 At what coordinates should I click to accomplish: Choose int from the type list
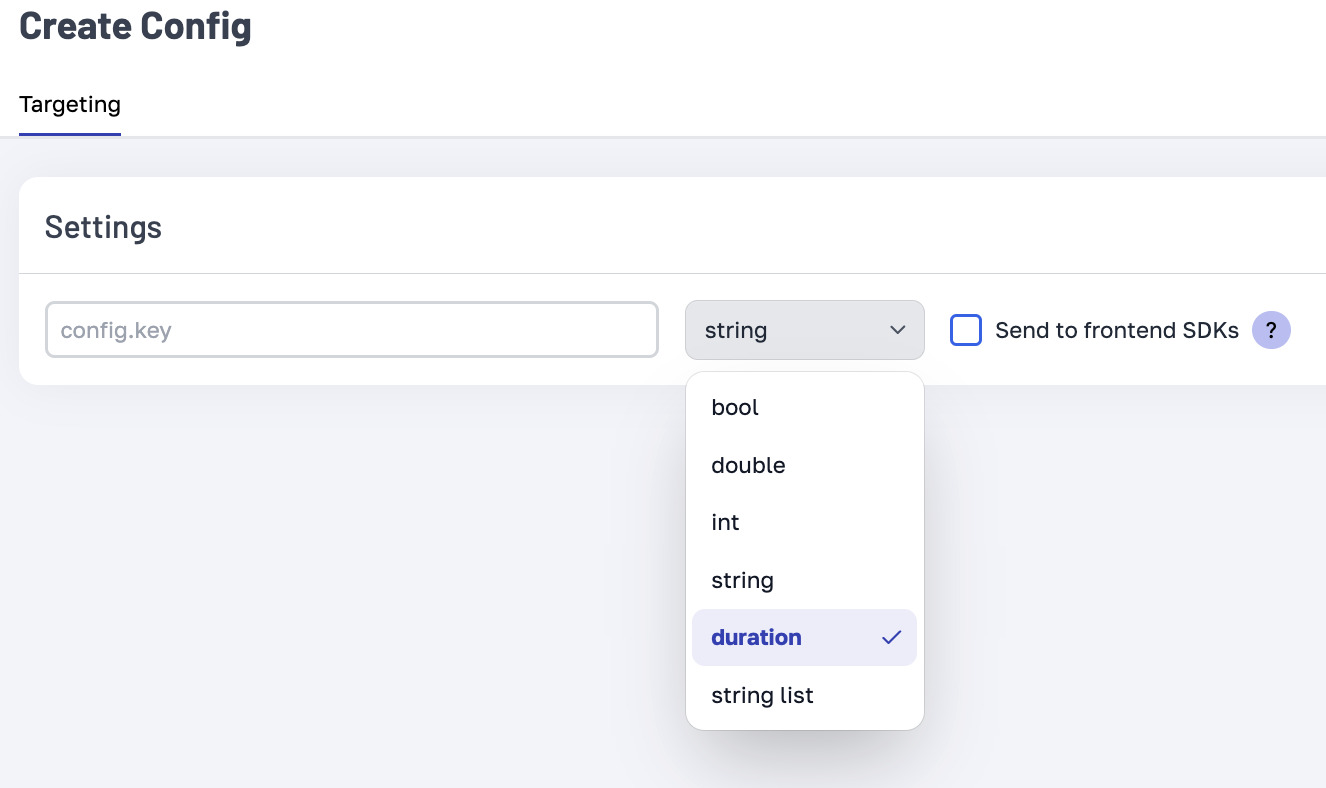(805, 523)
